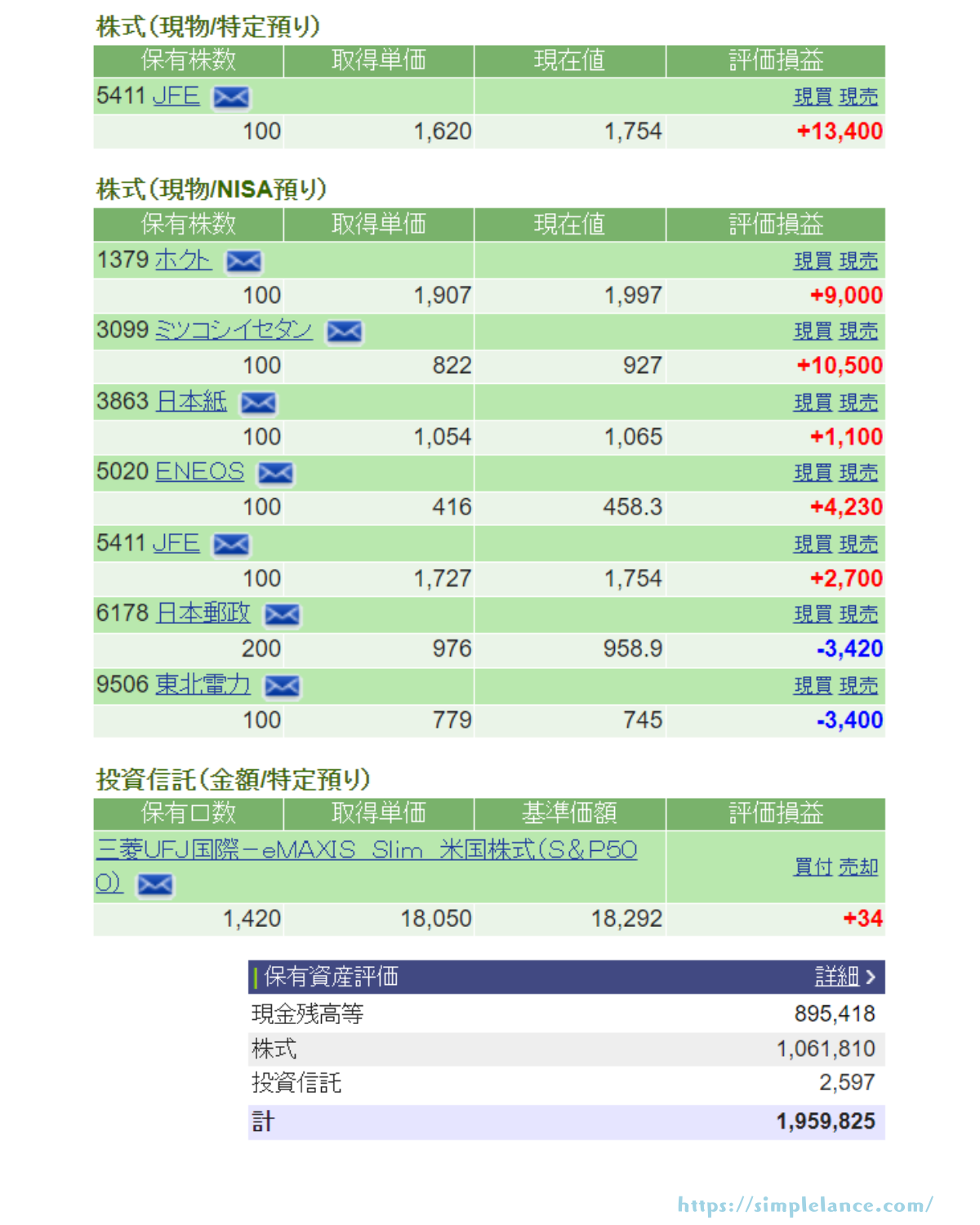Open the ホクト stock link
The width and height of the screenshot is (980, 1225).
point(182,261)
